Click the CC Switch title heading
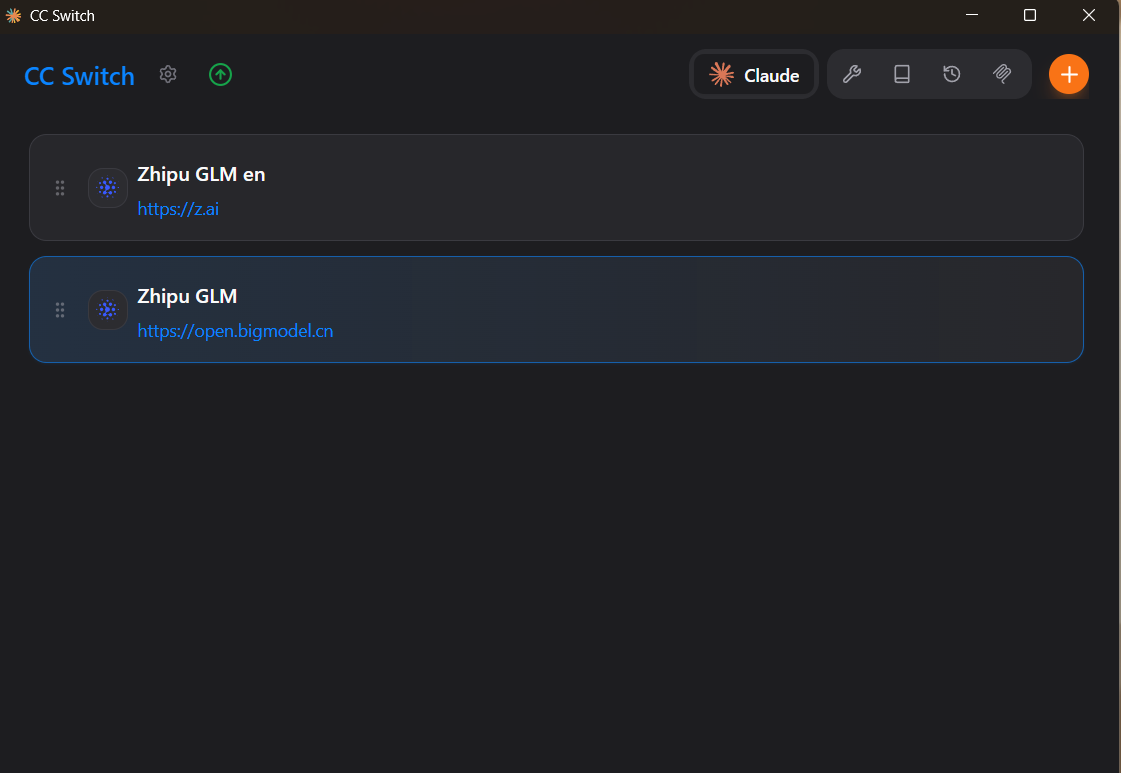Viewport: 1121px width, 773px height. click(79, 76)
